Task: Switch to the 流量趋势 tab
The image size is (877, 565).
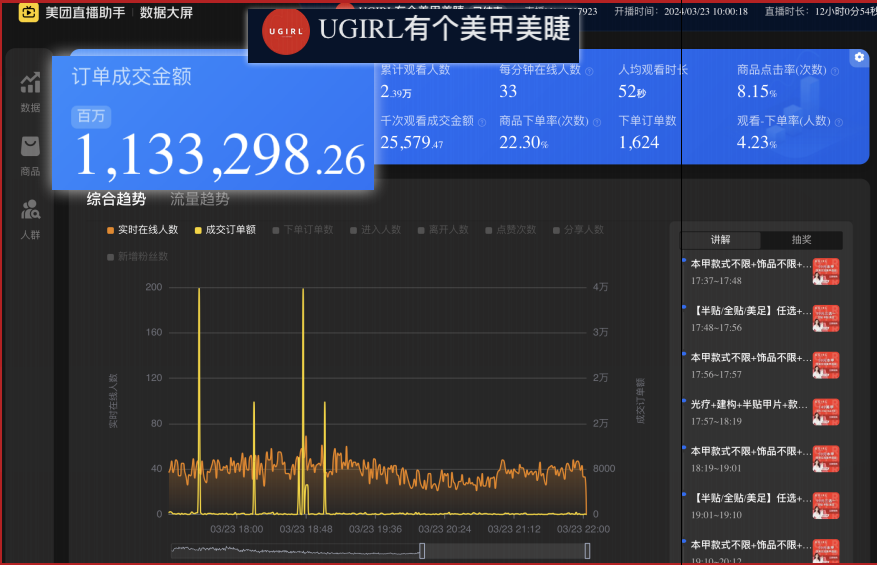Action: coord(199,199)
